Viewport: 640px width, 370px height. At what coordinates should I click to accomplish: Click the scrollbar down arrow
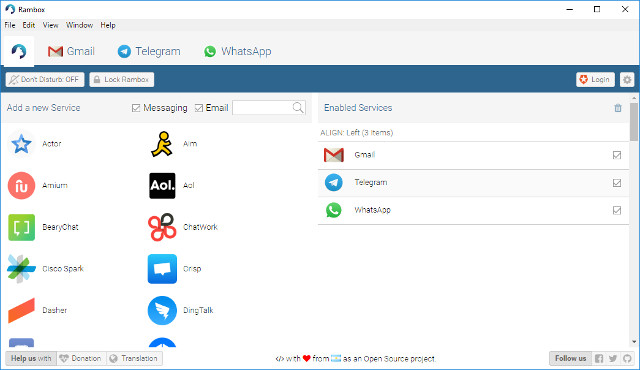pos(633,342)
